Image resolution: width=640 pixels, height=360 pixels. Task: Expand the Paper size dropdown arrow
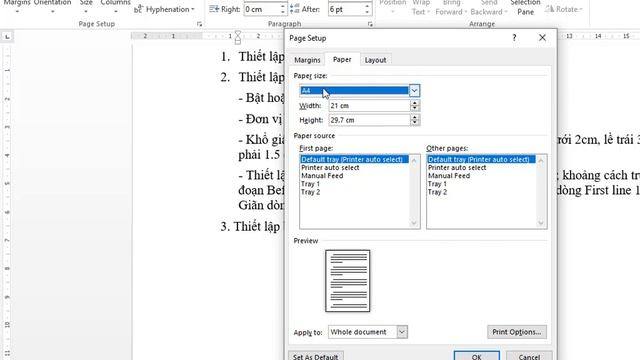[414, 91]
